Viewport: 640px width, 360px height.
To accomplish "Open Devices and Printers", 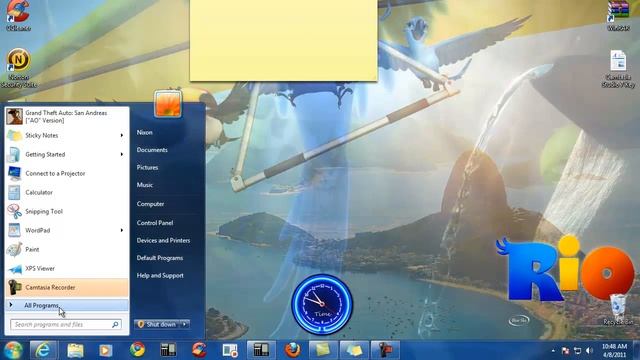I will point(163,240).
